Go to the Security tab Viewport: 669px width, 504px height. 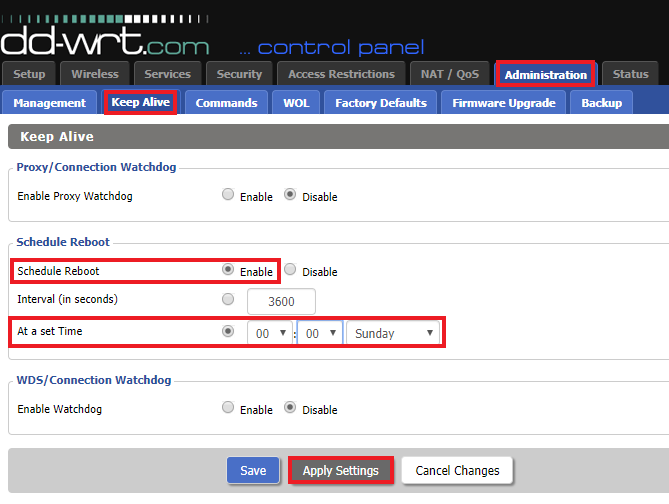239,74
